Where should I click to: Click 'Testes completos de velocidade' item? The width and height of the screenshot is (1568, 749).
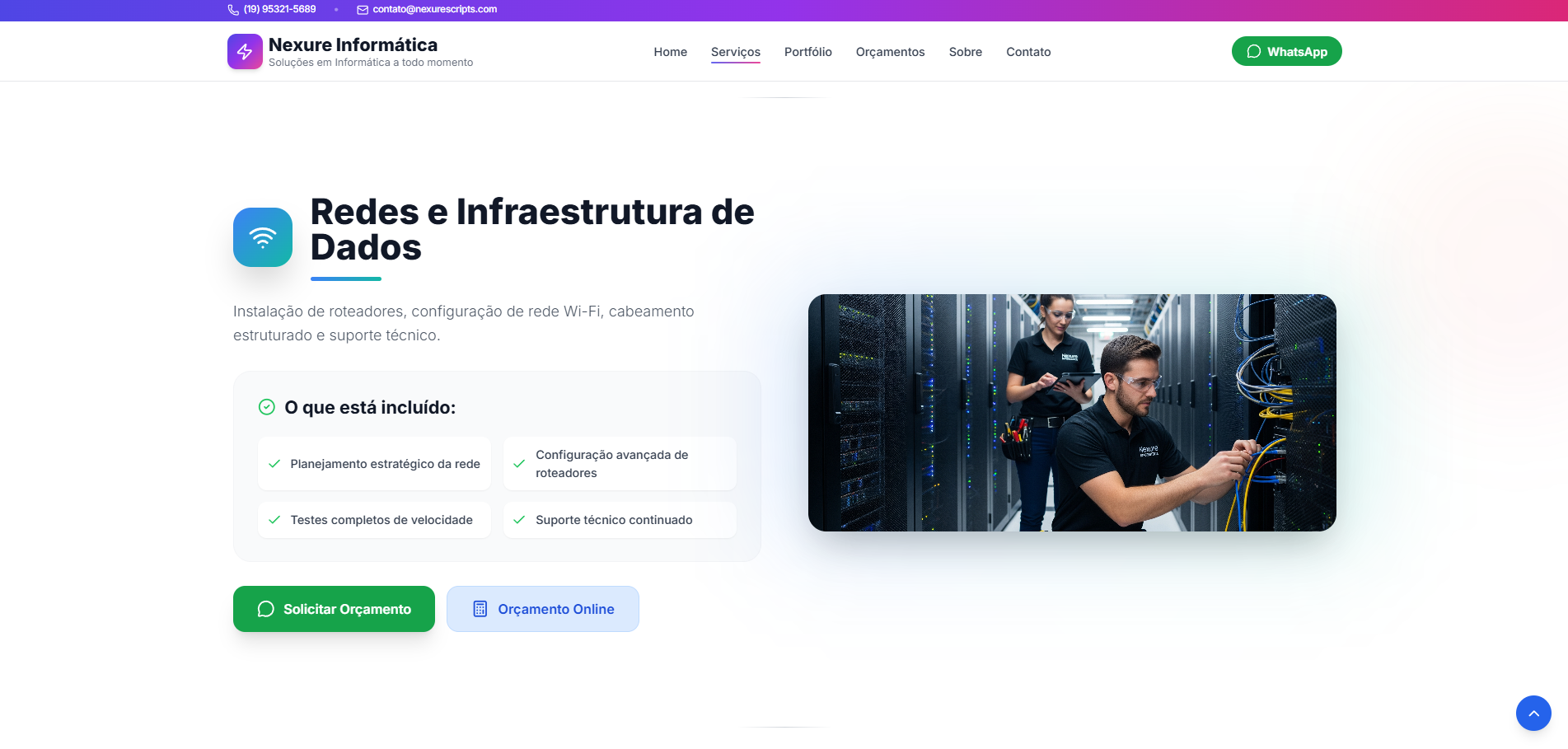[375, 520]
